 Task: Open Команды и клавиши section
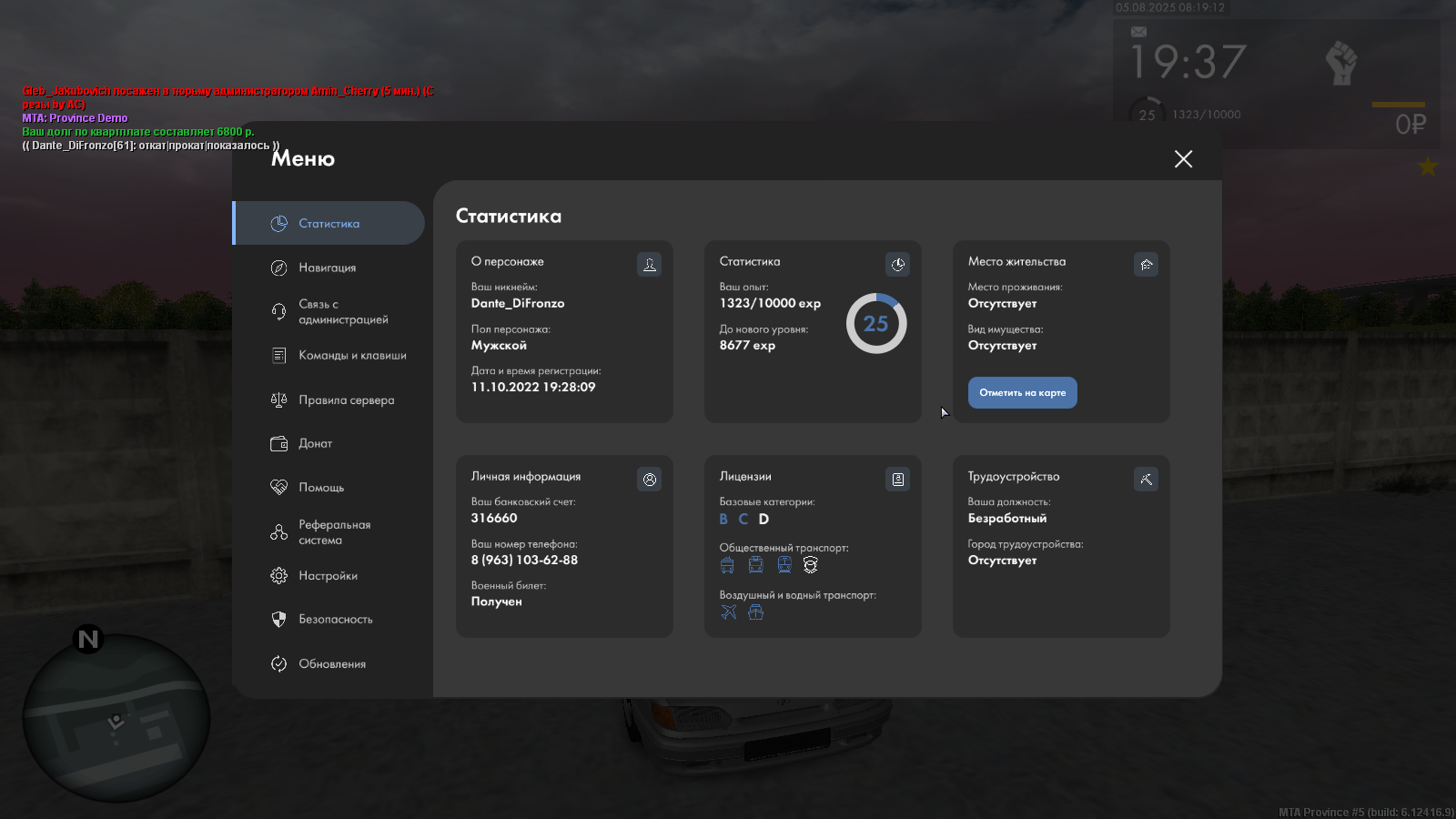[x=352, y=356]
